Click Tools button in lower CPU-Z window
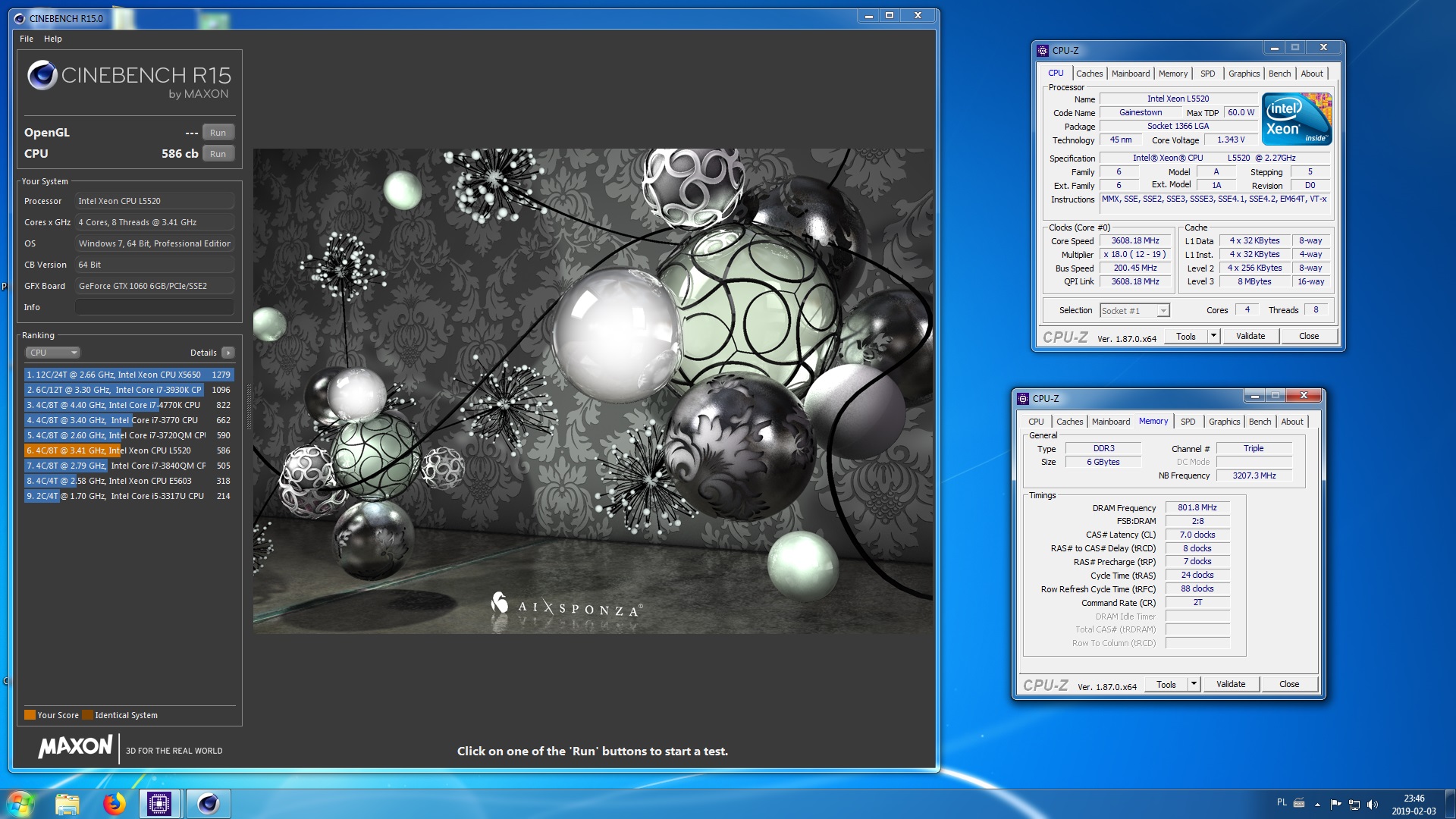Viewport: 1456px width, 819px height. coord(1166,685)
